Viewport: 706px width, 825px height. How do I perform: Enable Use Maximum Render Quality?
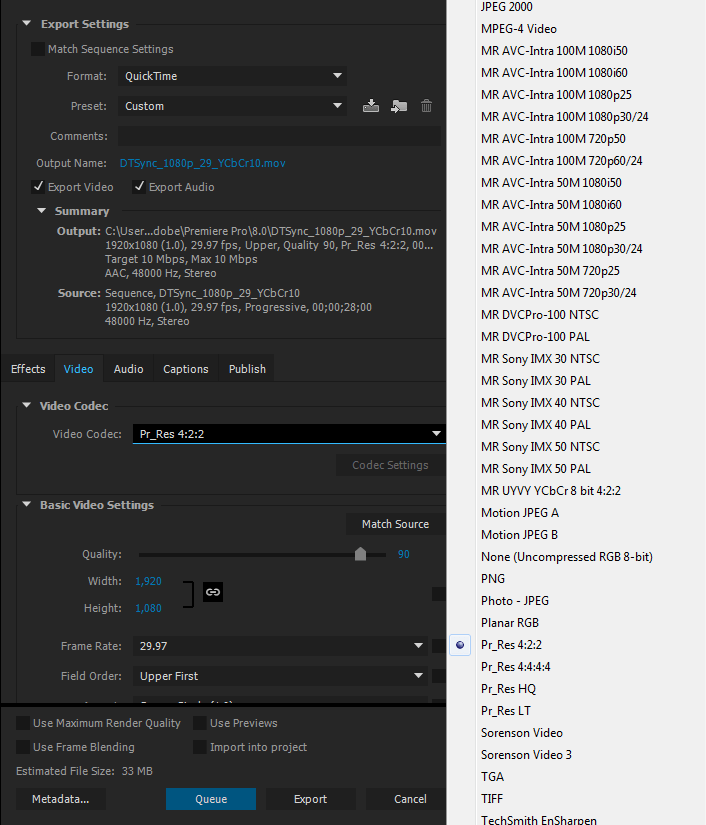(23, 723)
